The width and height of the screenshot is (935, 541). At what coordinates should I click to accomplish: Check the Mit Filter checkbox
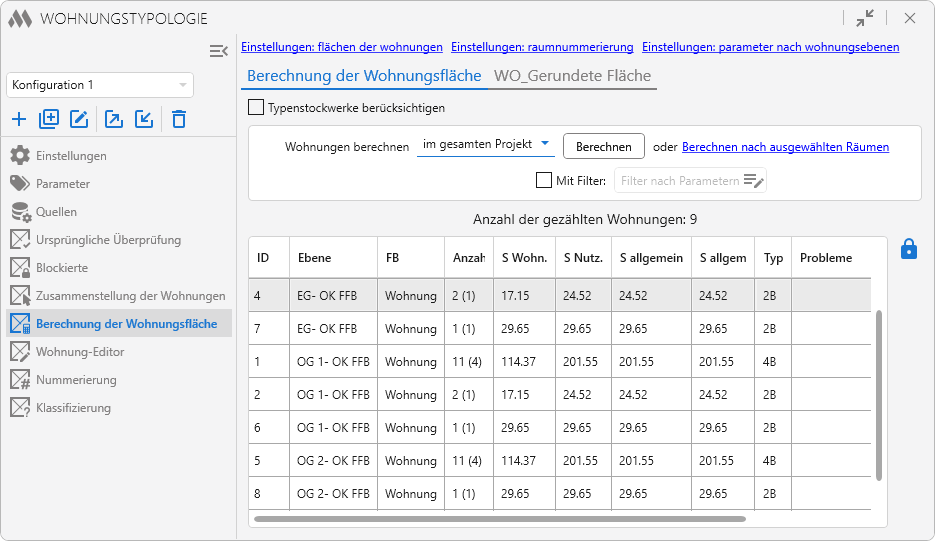pyautogui.click(x=544, y=180)
